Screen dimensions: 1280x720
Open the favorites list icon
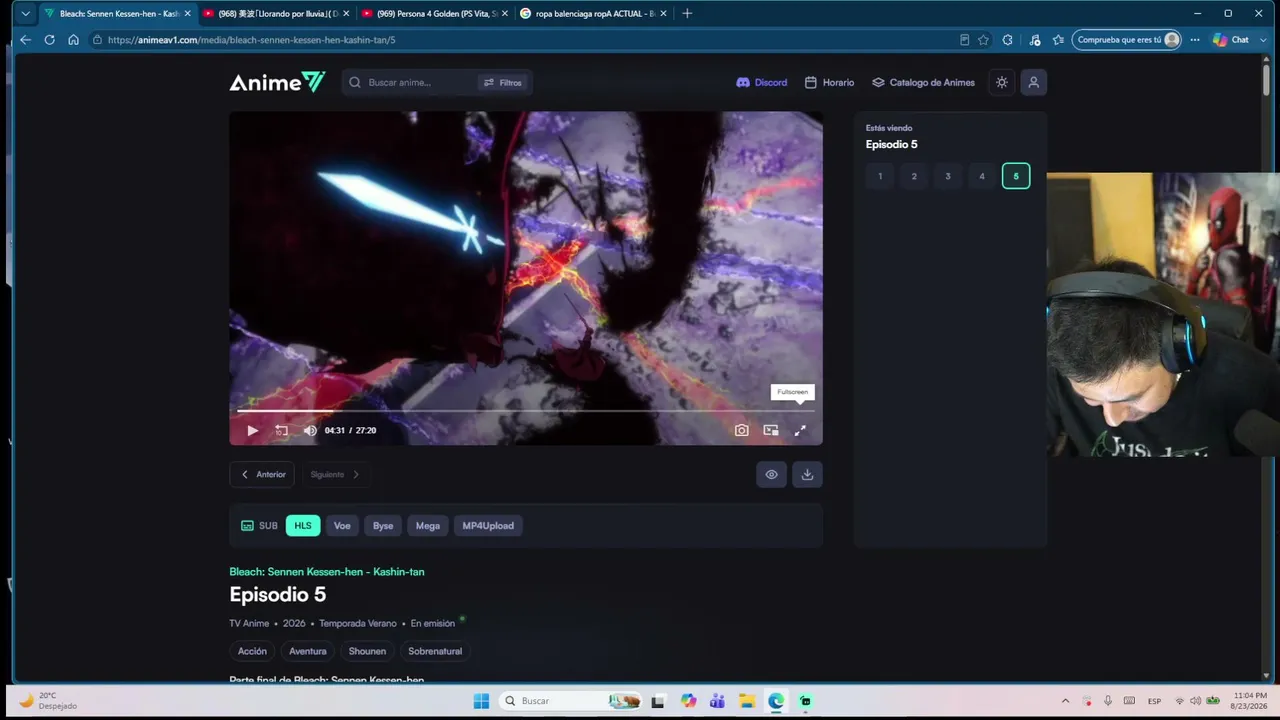pos(1058,40)
